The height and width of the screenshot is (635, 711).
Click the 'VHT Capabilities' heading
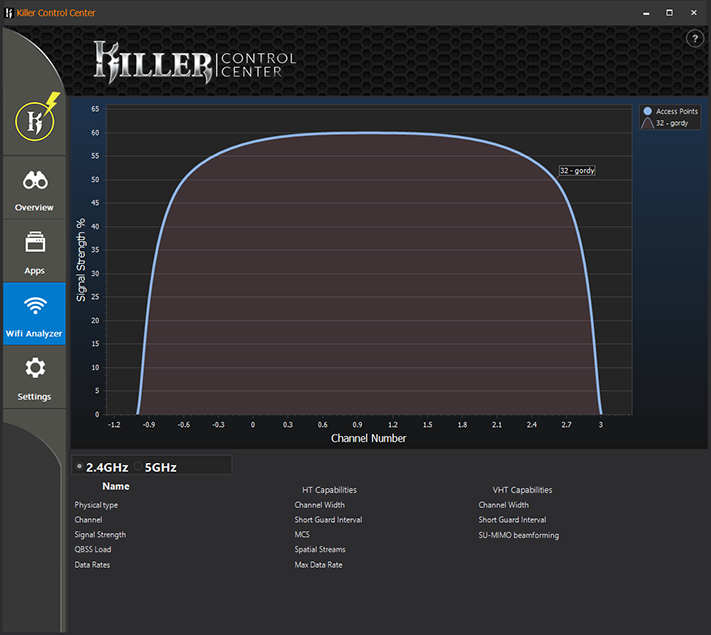[522, 490]
